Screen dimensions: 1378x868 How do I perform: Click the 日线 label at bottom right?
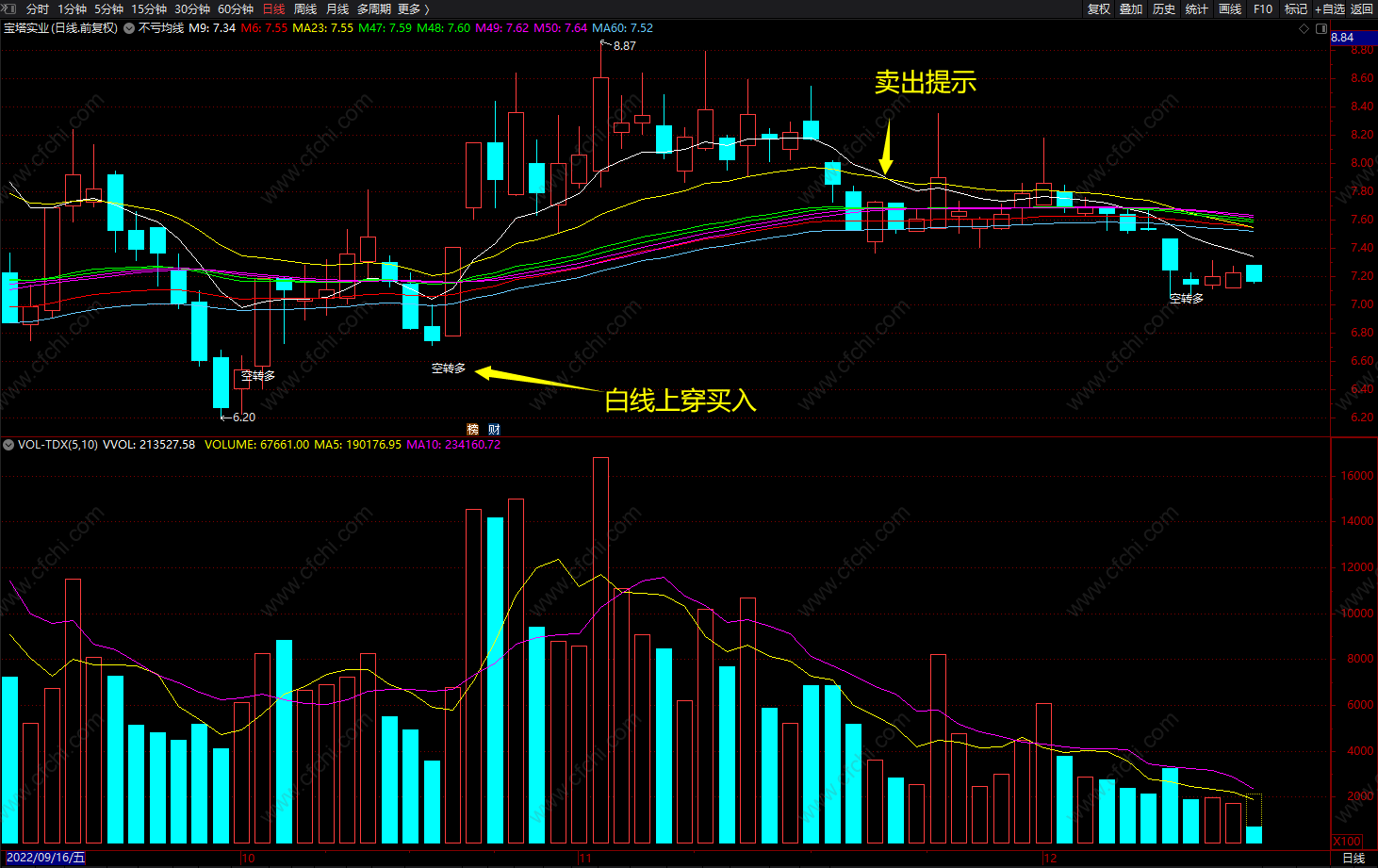pyautogui.click(x=1353, y=858)
